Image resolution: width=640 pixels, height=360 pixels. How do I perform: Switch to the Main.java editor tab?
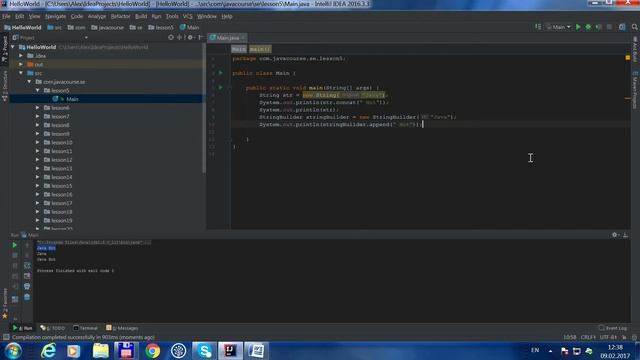point(227,38)
